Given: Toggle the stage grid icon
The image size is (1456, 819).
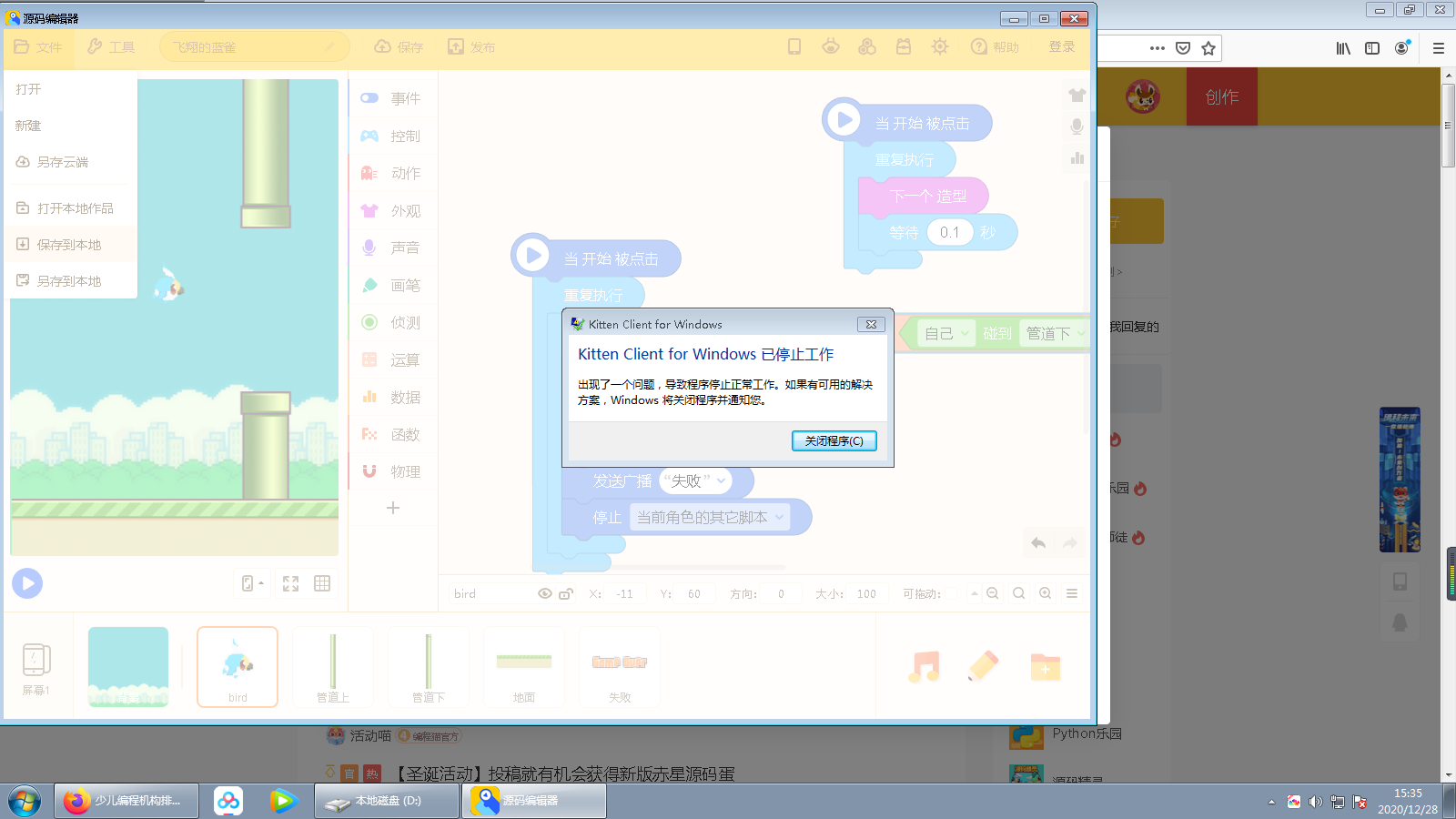Looking at the screenshot, I should [x=322, y=583].
